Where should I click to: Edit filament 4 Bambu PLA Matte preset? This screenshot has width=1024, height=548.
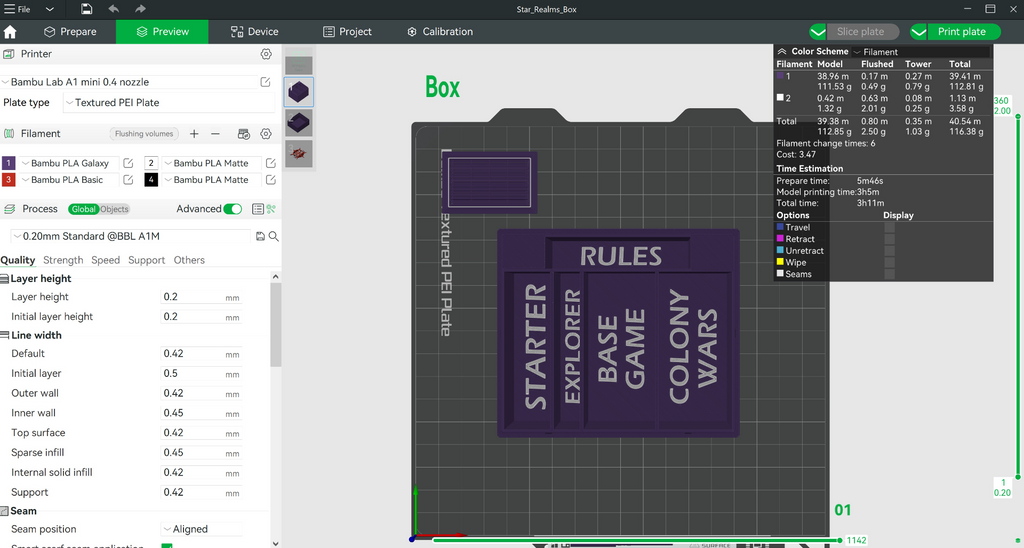click(x=270, y=180)
